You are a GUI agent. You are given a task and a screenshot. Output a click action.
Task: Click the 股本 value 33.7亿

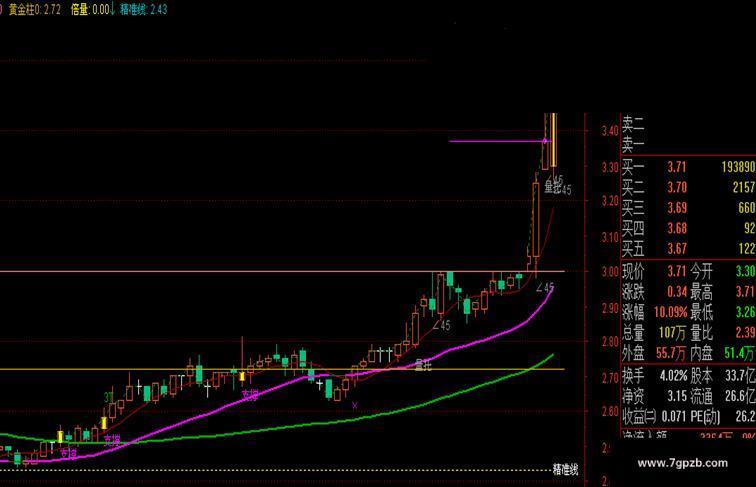point(741,375)
